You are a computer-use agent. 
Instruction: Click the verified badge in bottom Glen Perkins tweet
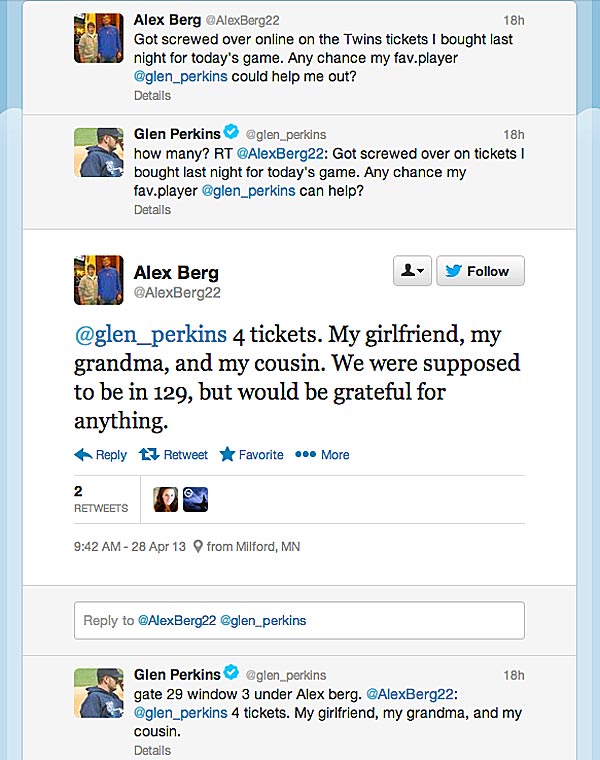(x=231, y=673)
